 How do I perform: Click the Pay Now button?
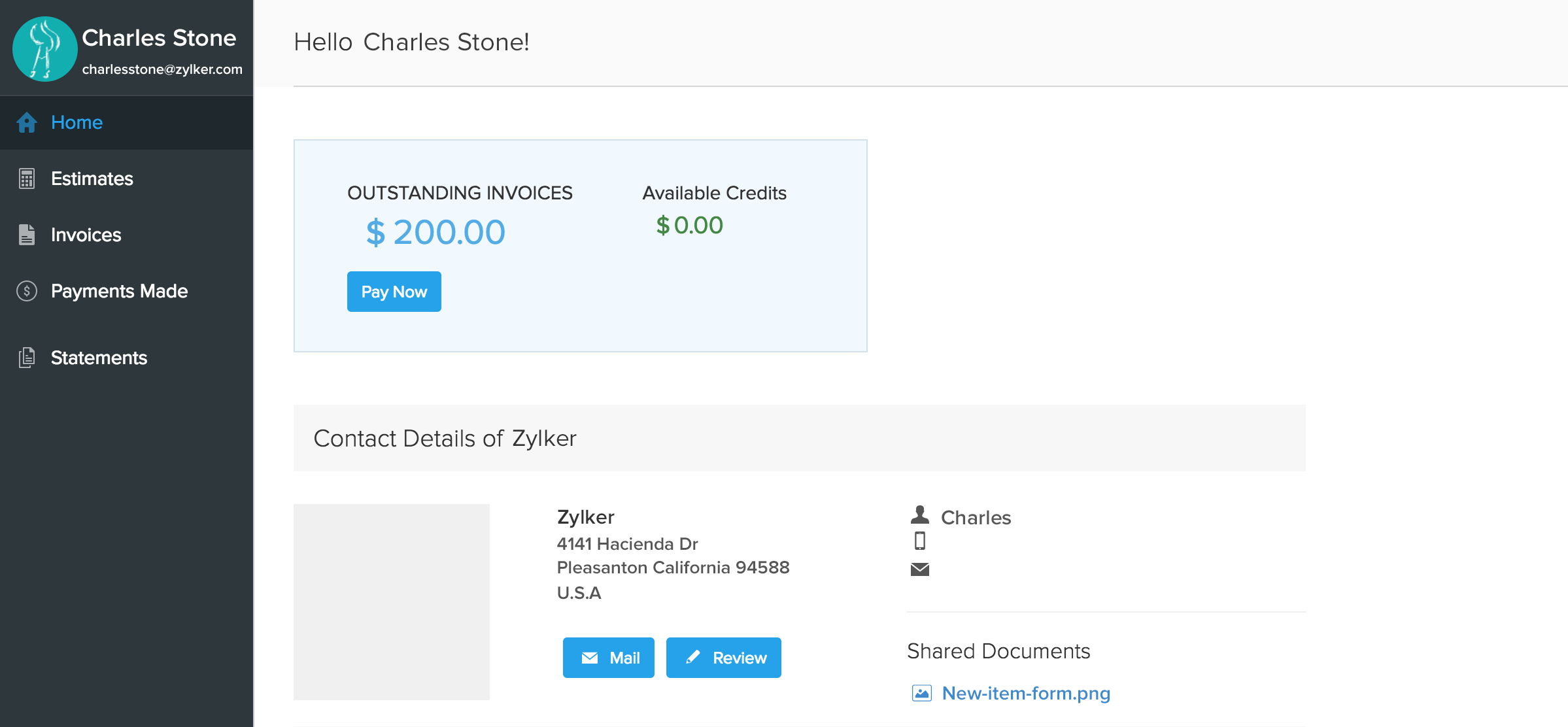click(394, 292)
